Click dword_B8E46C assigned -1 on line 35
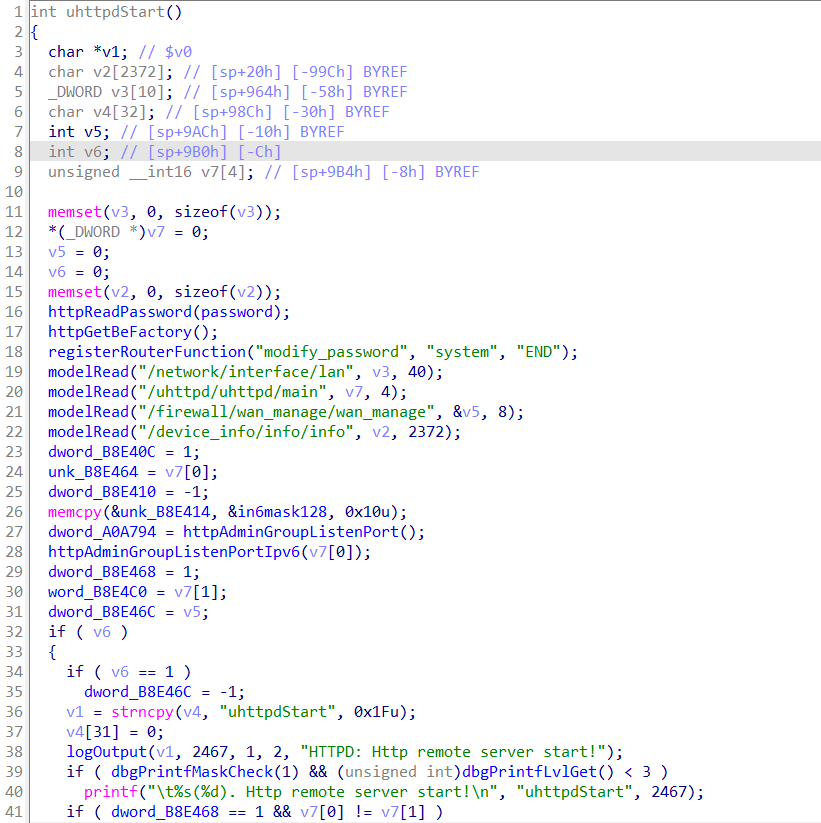Image resolution: width=821 pixels, height=823 pixels. pyautogui.click(x=138, y=692)
